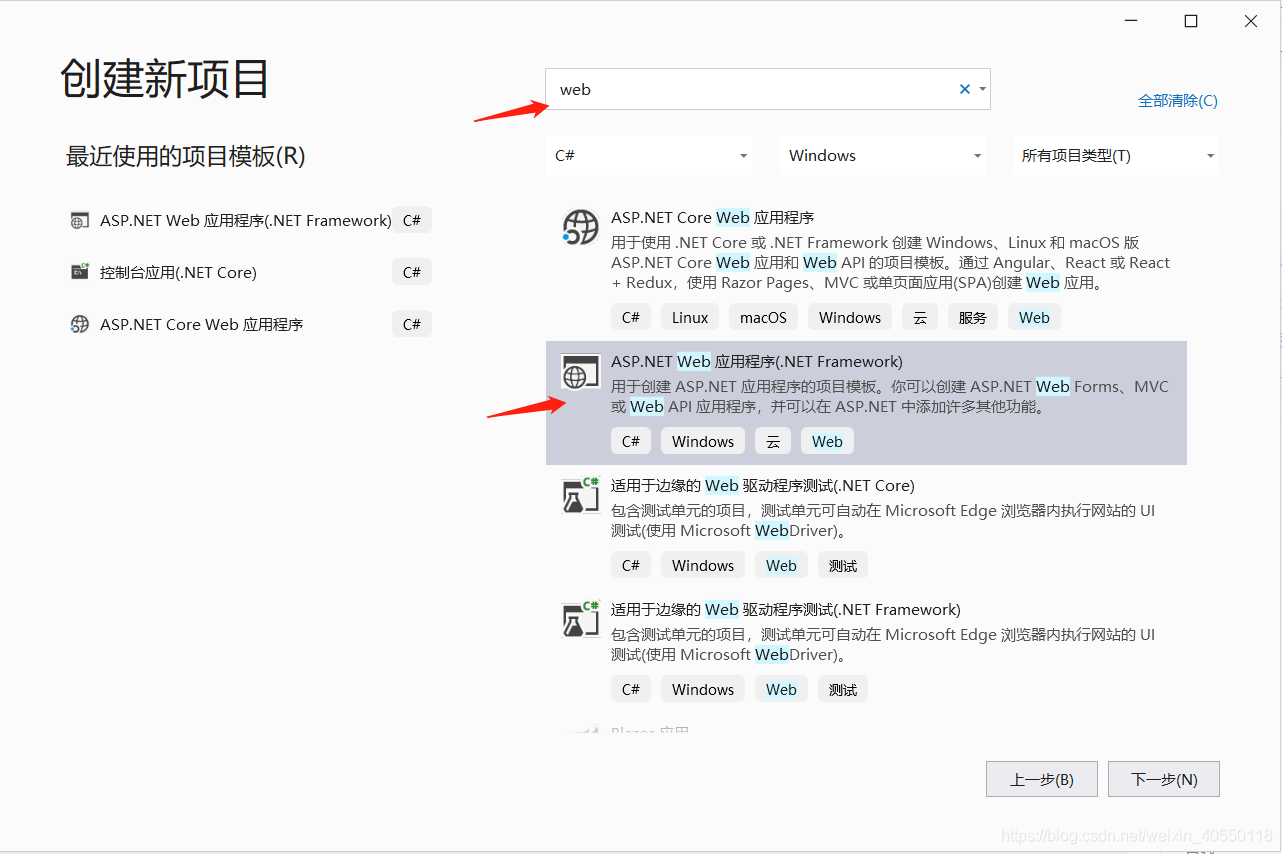Viewport: 1282px width, 854px height.
Task: Click the Linux tag on ASP.NET Core template
Action: pyautogui.click(x=690, y=317)
